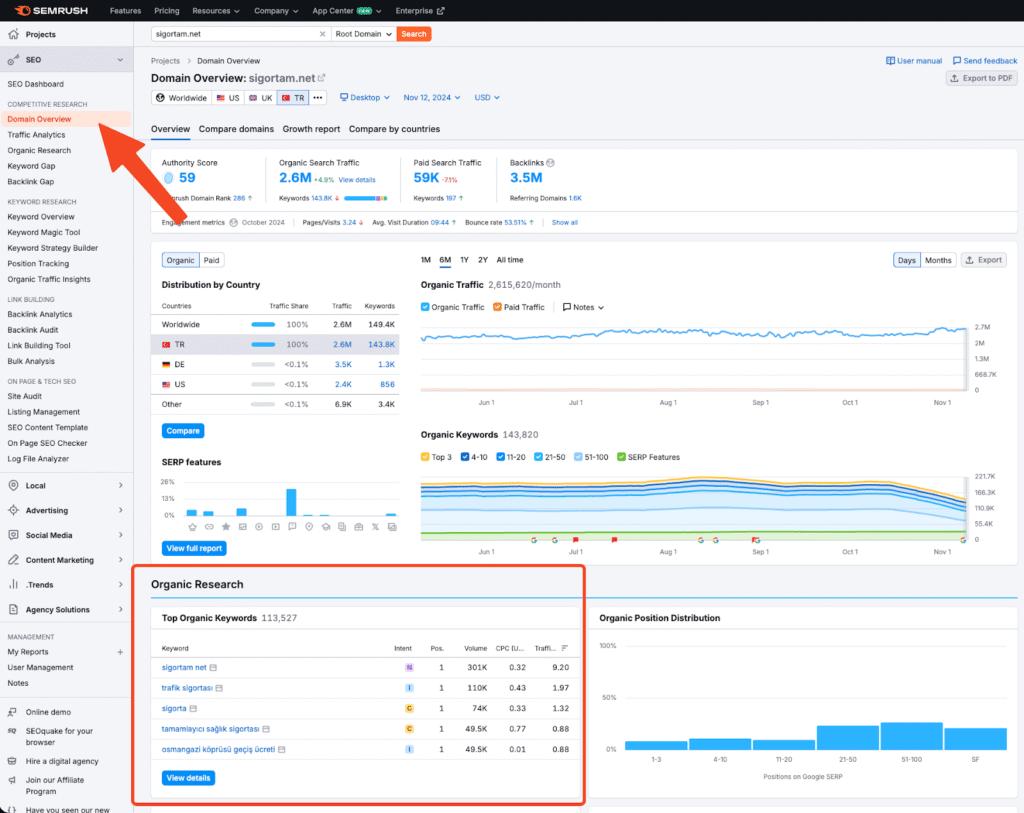Viewport: 1024px width, 813px height.
Task: Click the plus icon next to My Reports
Action: click(120, 652)
